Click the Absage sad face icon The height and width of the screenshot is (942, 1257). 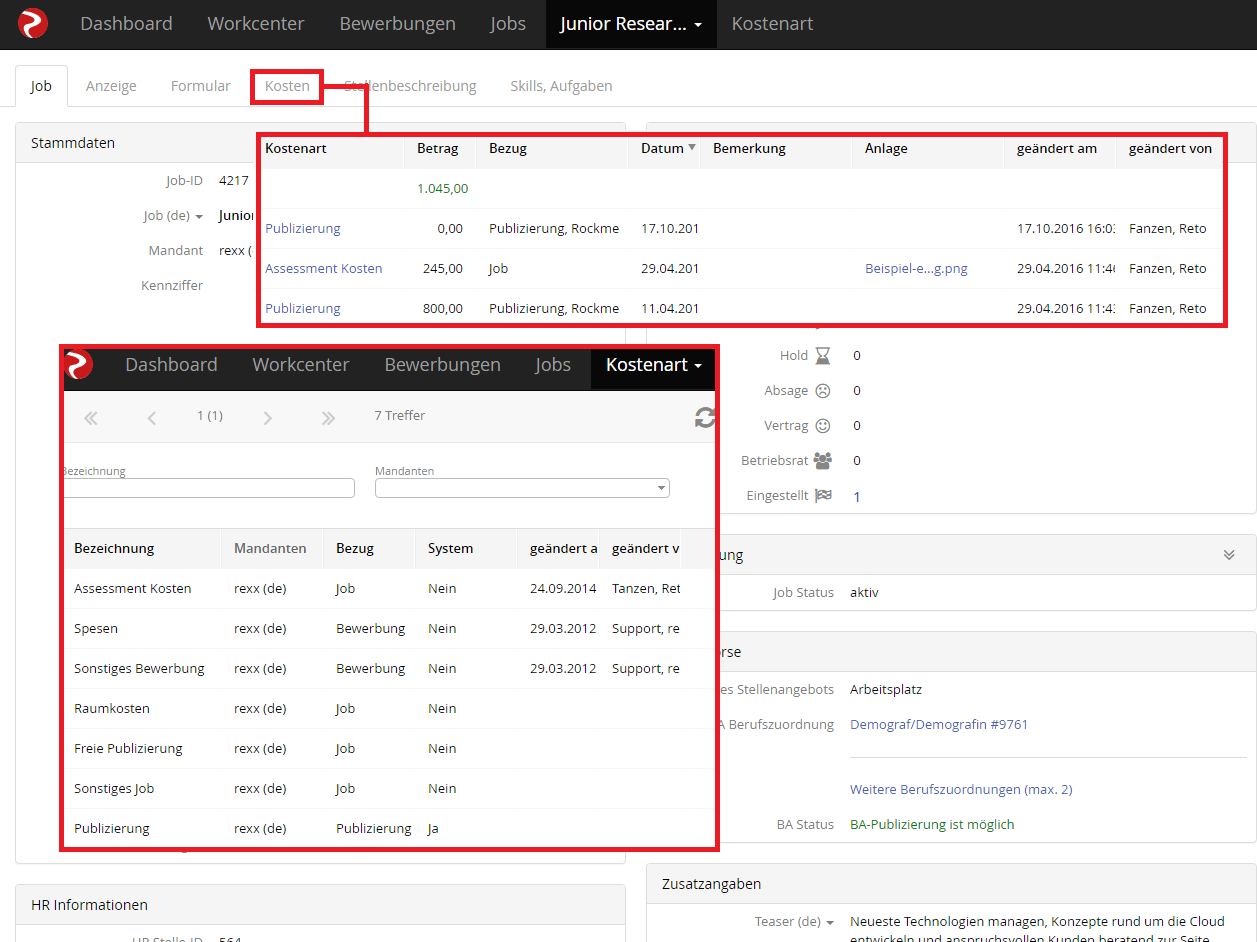823,390
